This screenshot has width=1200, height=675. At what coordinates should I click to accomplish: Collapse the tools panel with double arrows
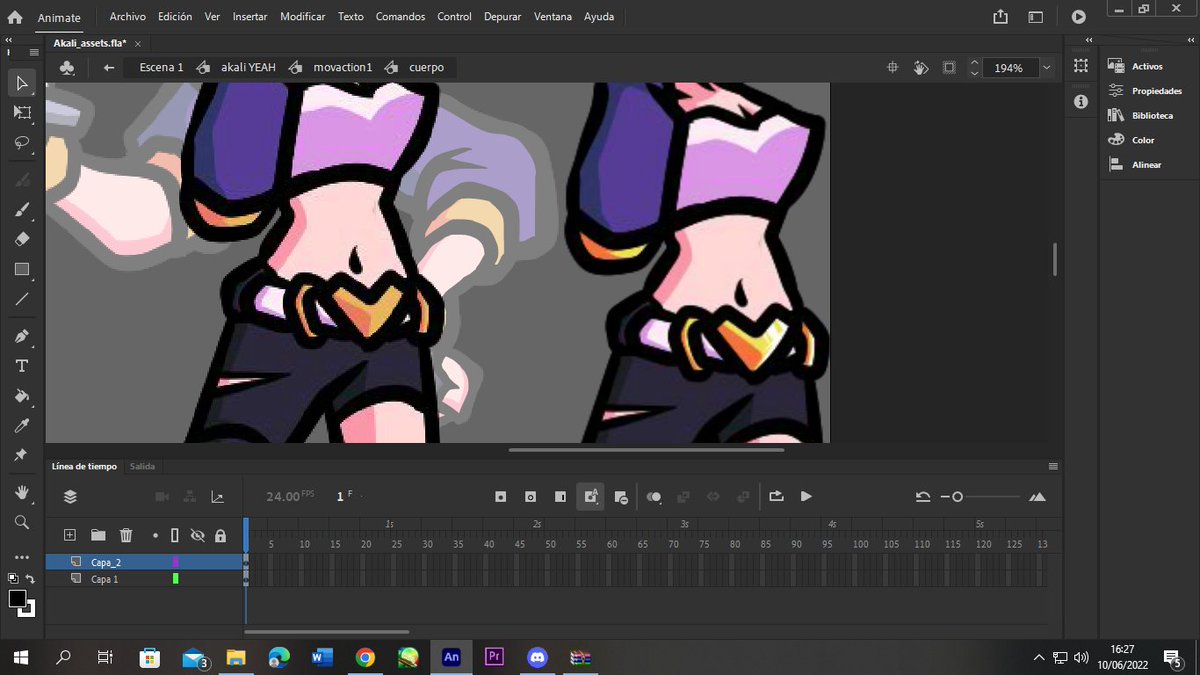9,40
